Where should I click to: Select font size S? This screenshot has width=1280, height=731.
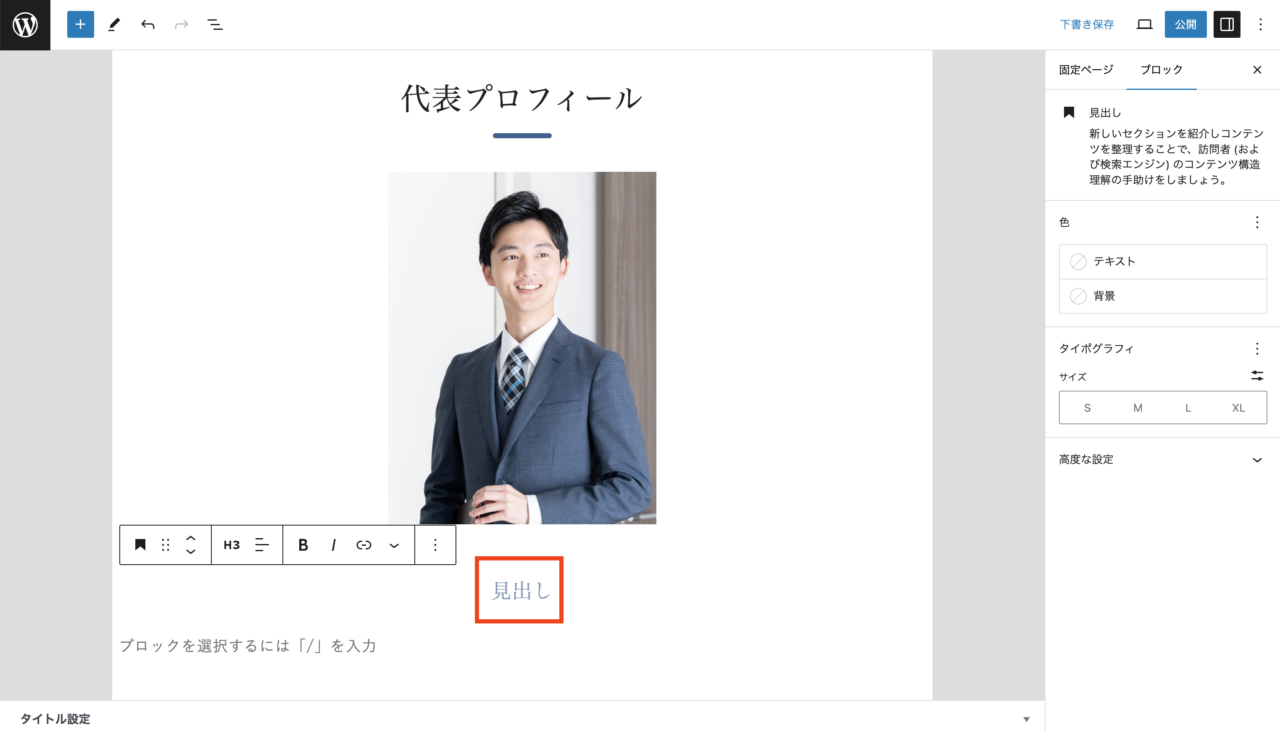(1087, 408)
